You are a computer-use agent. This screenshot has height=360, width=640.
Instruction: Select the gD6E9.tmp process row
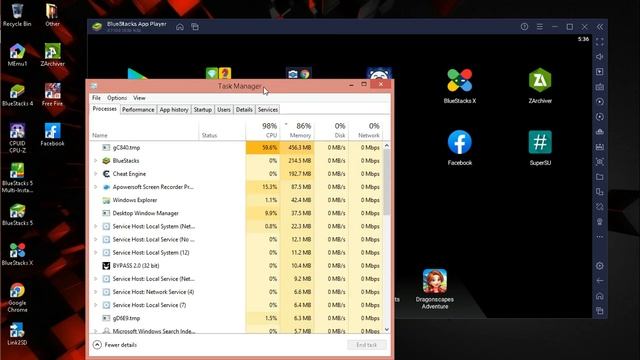tap(236, 318)
